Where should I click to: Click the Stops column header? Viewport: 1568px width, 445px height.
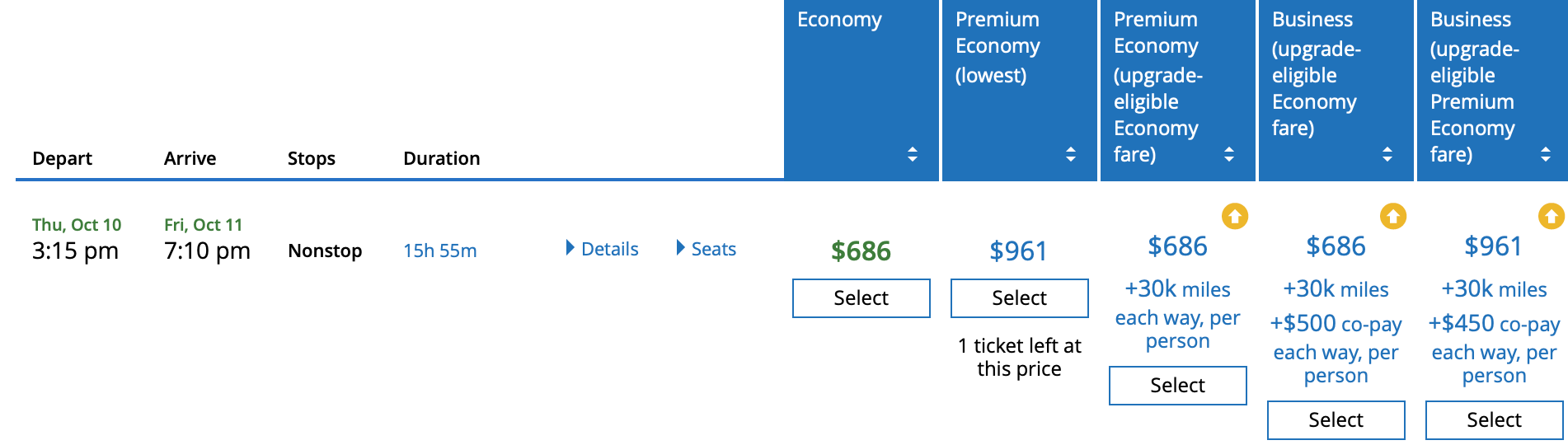[311, 158]
